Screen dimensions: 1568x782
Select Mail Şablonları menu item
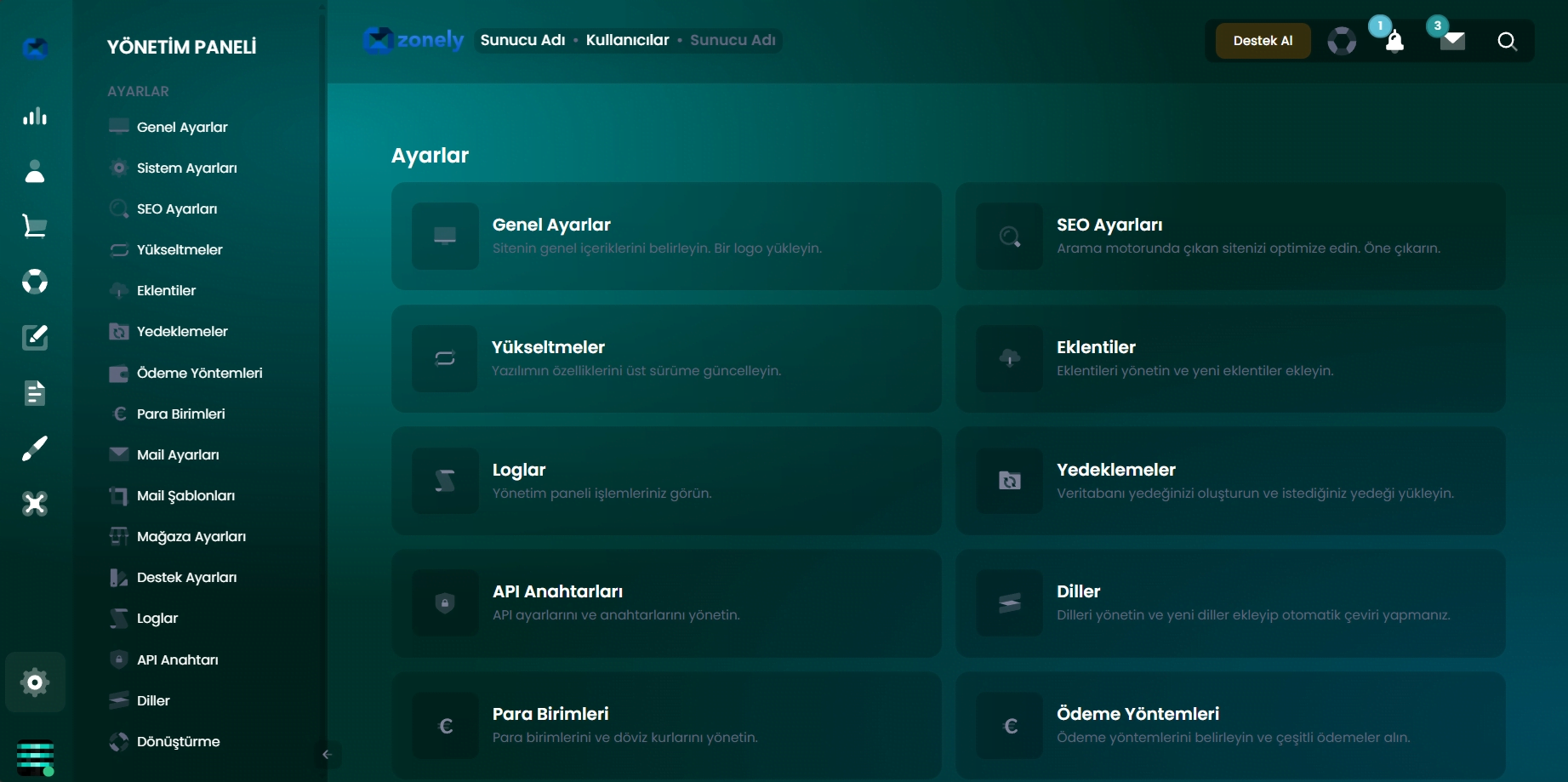tap(185, 496)
